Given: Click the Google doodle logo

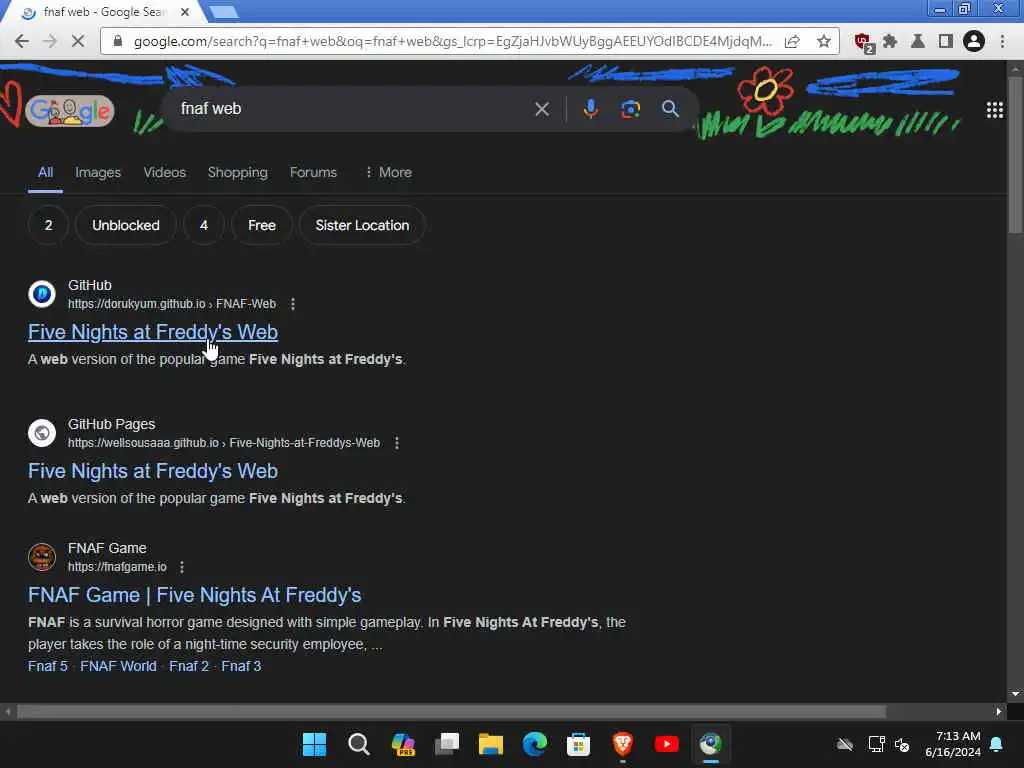Looking at the screenshot, I should [70, 111].
